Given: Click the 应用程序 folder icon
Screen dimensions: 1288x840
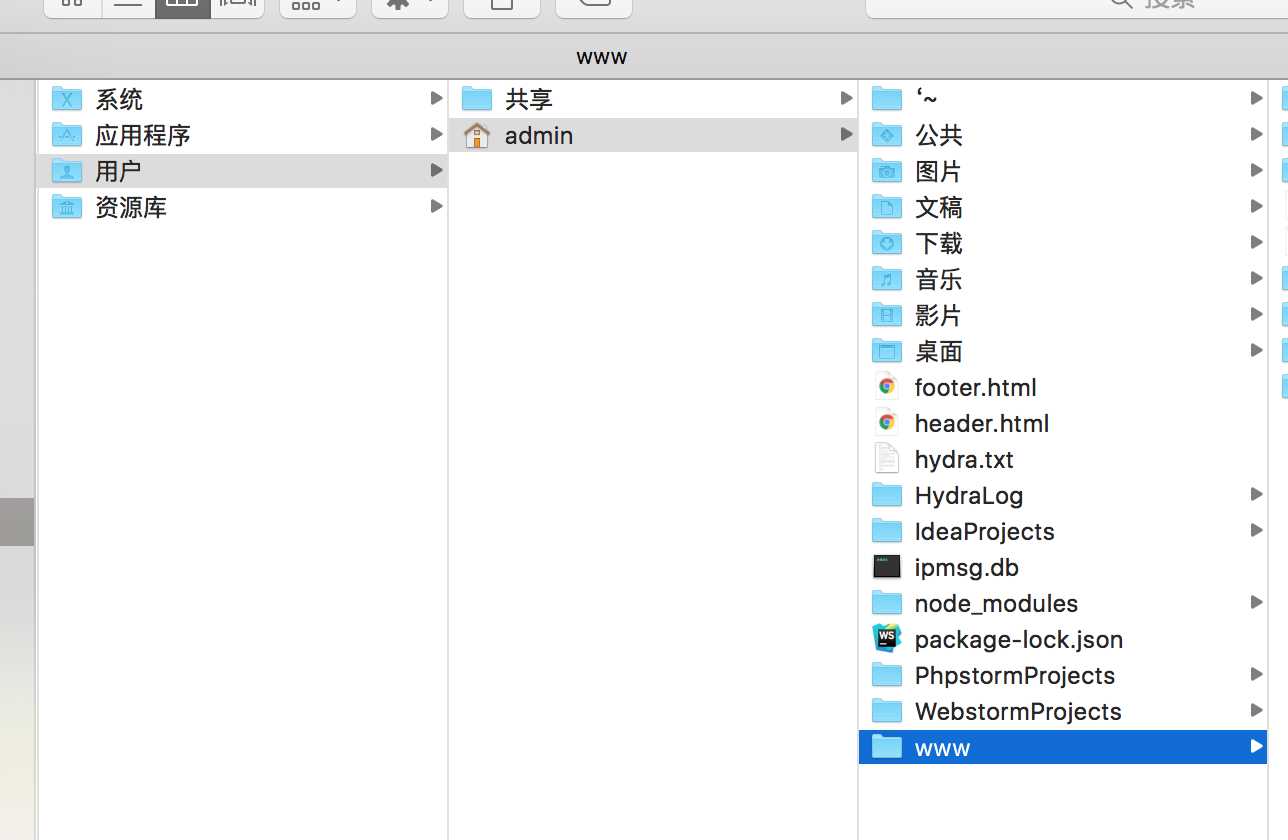Looking at the screenshot, I should pos(67,134).
